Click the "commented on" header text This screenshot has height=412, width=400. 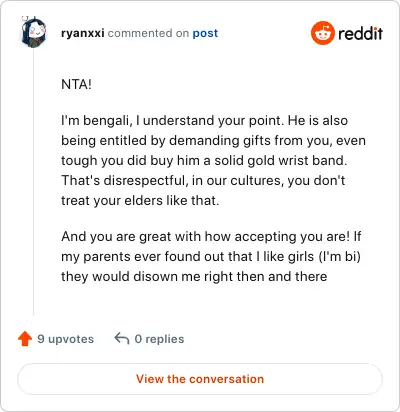(x=148, y=33)
